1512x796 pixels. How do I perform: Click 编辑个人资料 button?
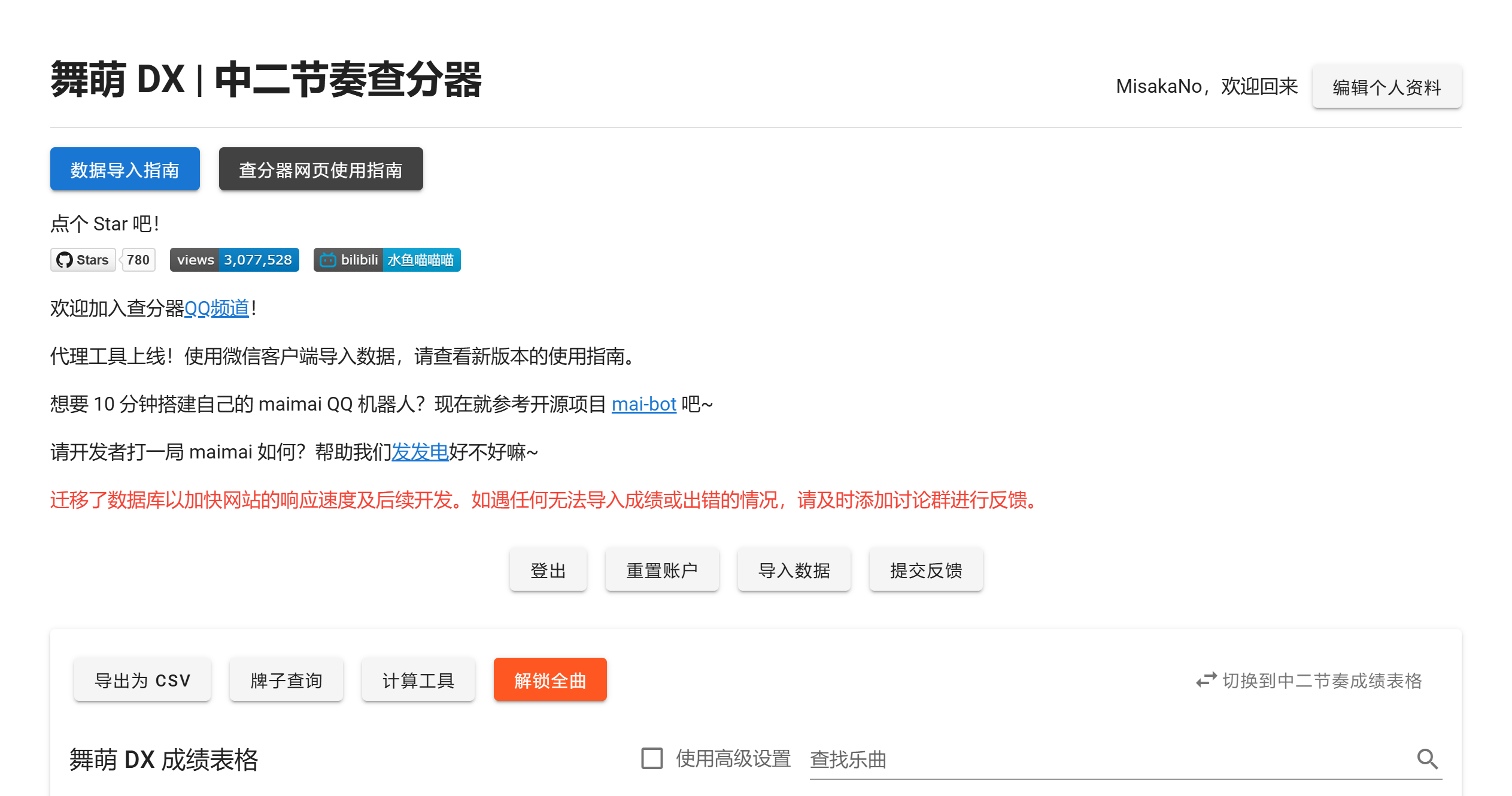click(1387, 87)
